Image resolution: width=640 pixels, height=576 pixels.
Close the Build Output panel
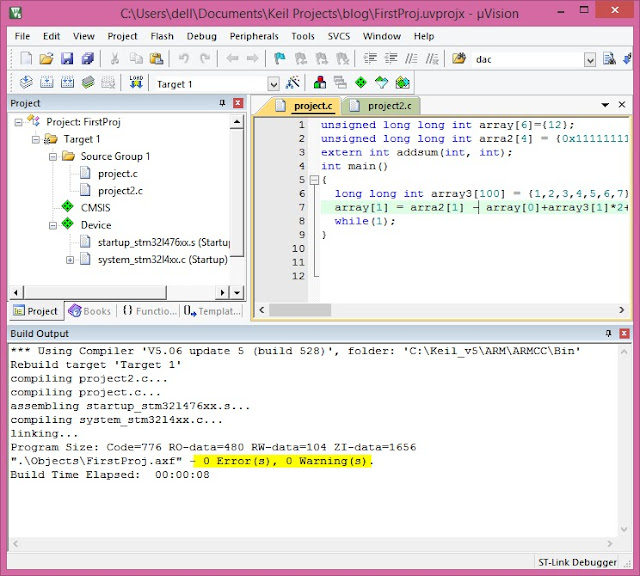(624, 334)
